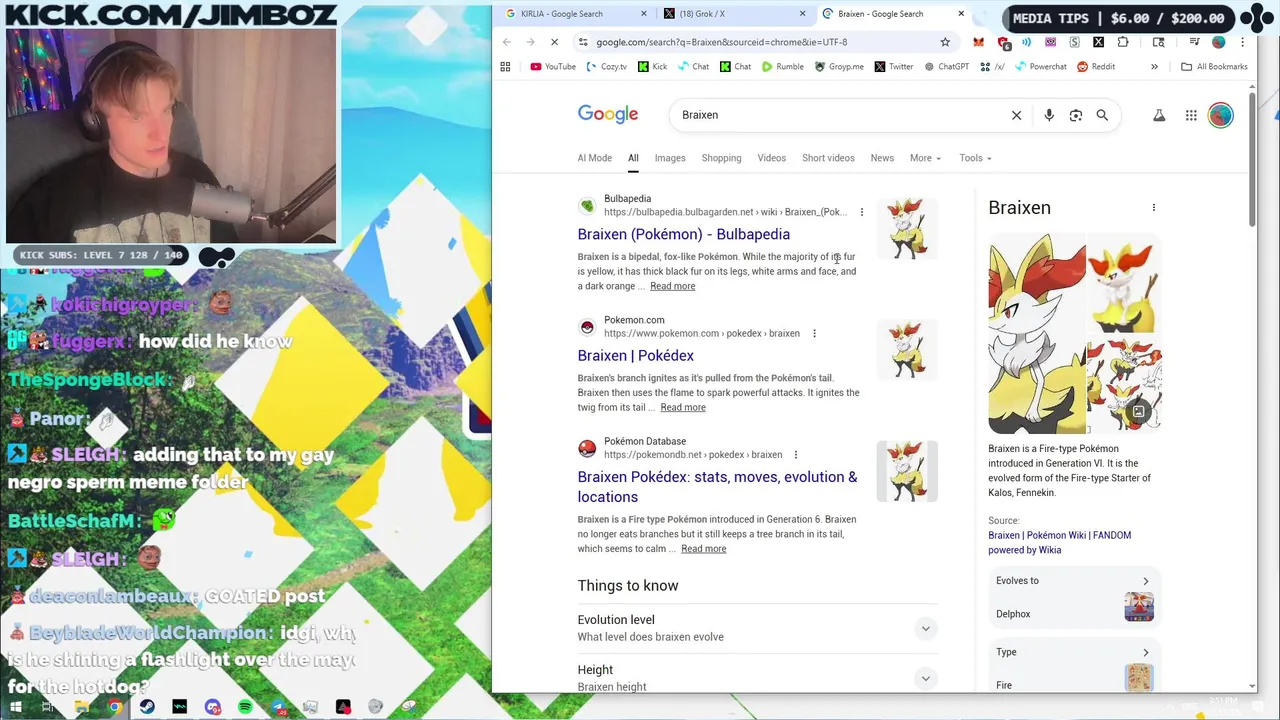The height and width of the screenshot is (720, 1280).
Task: Open the large Braixen image in knowledge panel
Action: click(1036, 334)
